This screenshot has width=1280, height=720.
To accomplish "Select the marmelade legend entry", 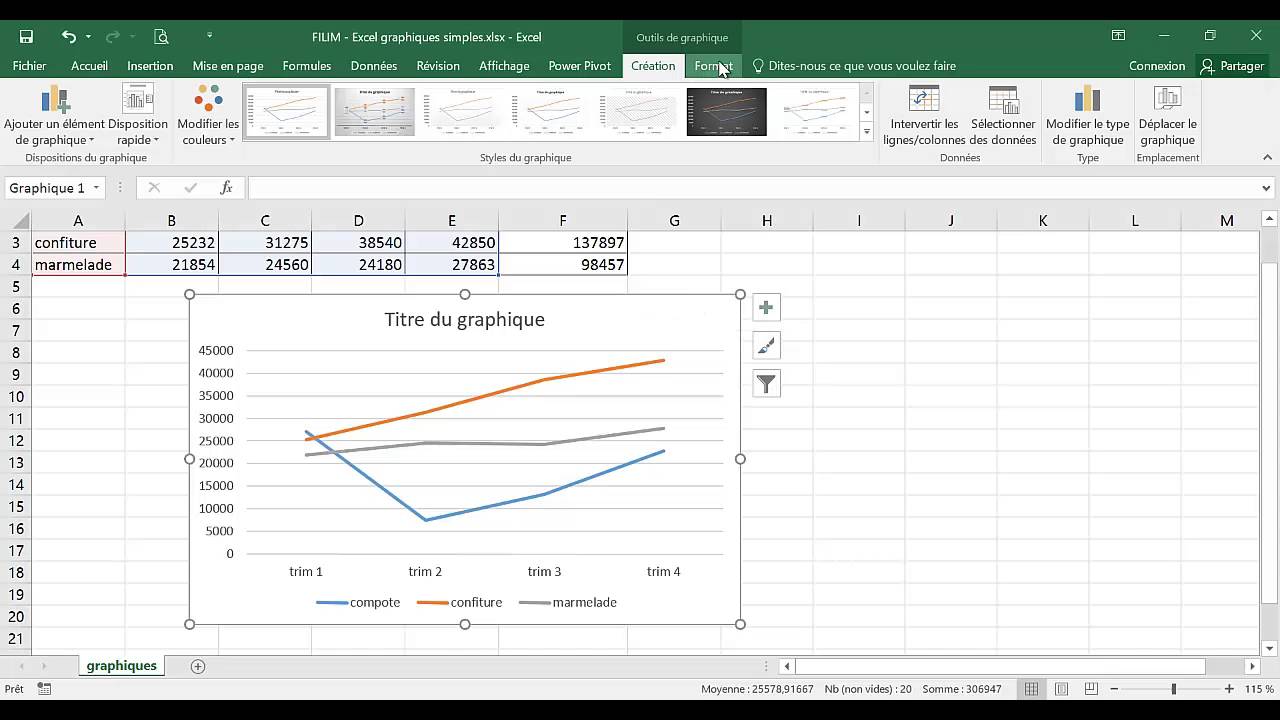I will point(568,603).
